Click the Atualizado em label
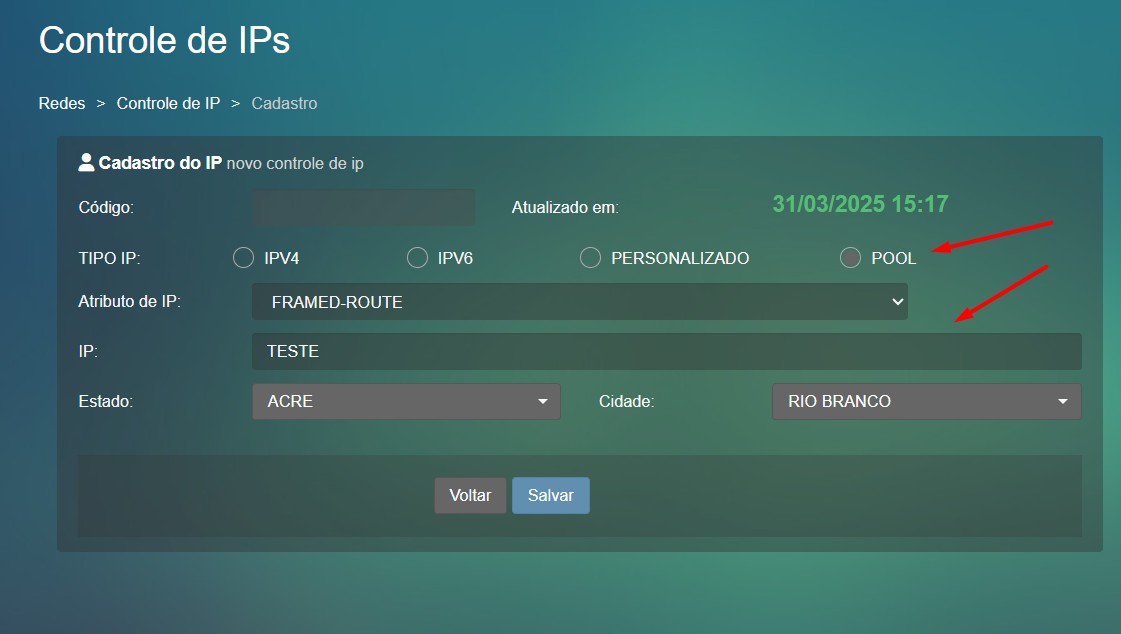 click(x=565, y=208)
